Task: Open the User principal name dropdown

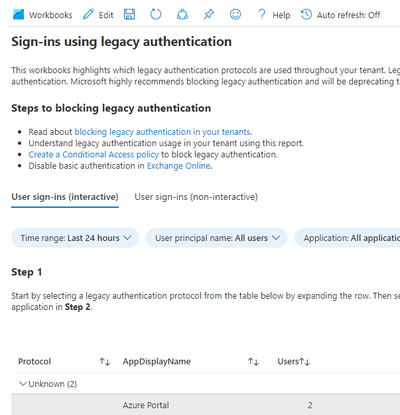Action: (217, 238)
